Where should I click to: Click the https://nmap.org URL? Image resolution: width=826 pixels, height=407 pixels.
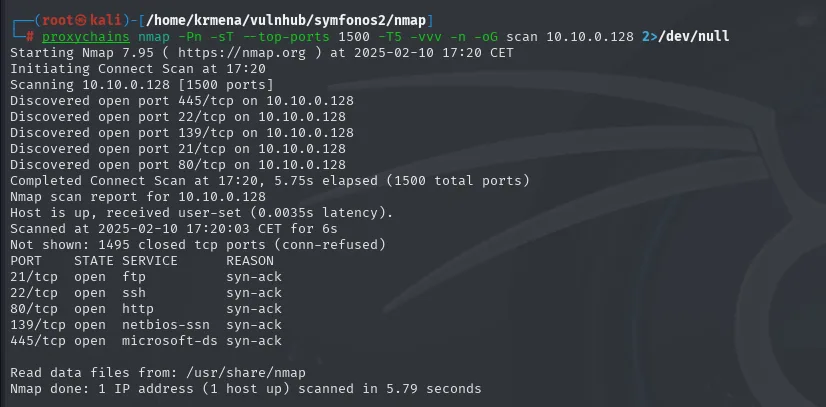pos(241,53)
